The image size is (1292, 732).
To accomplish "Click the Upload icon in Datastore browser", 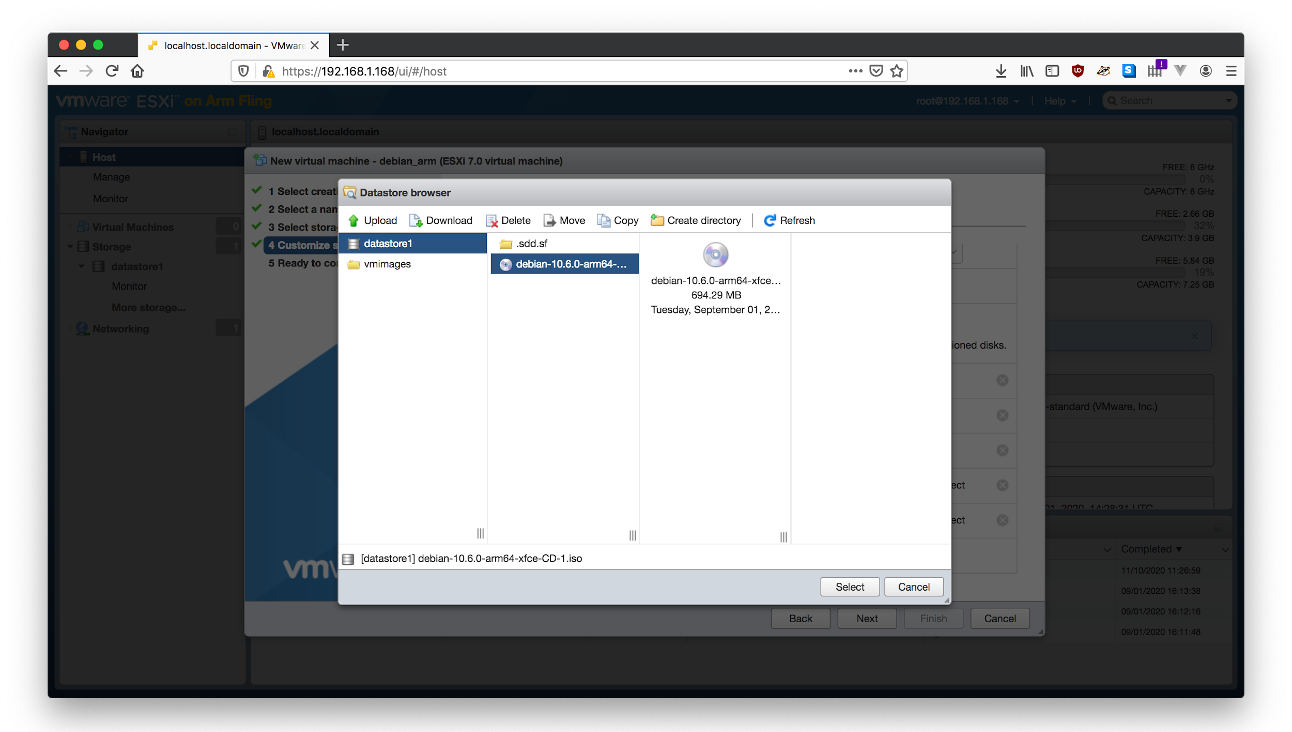I will click(353, 221).
